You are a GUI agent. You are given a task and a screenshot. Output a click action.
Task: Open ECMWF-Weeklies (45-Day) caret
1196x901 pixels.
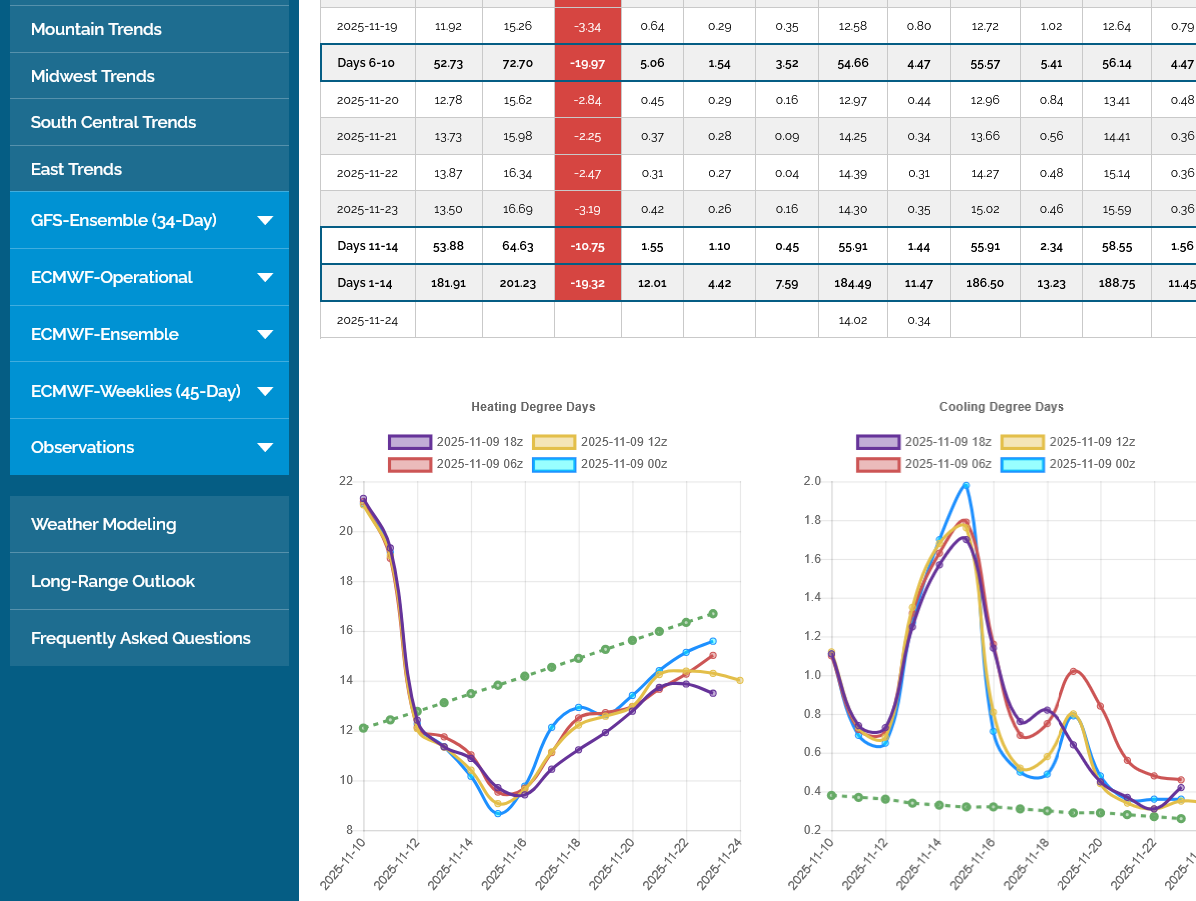click(265, 392)
